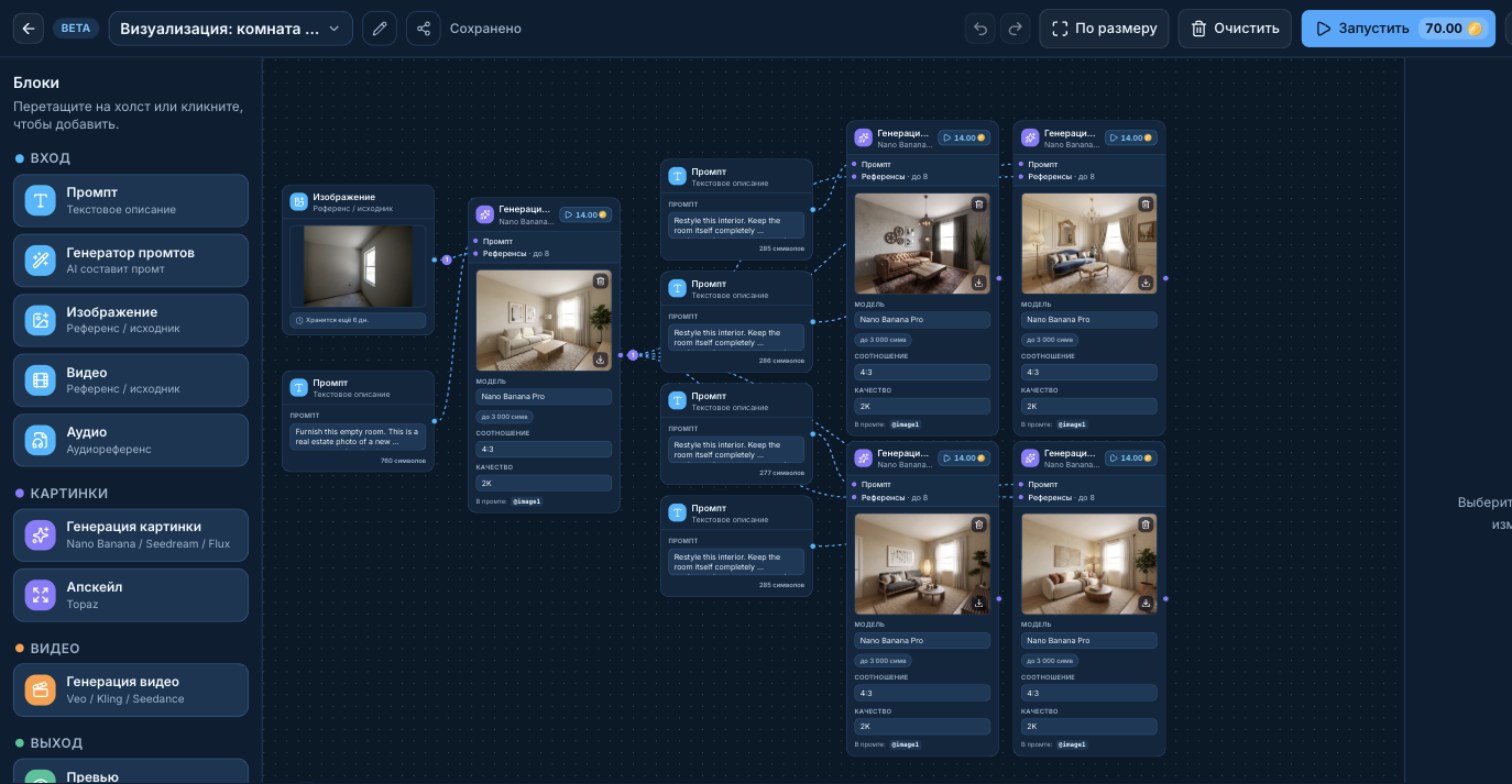Screen dimensions: 1512x784
Task: Click the "Хранится ещё 6 дн." storage notice
Action: pyautogui.click(x=358, y=321)
